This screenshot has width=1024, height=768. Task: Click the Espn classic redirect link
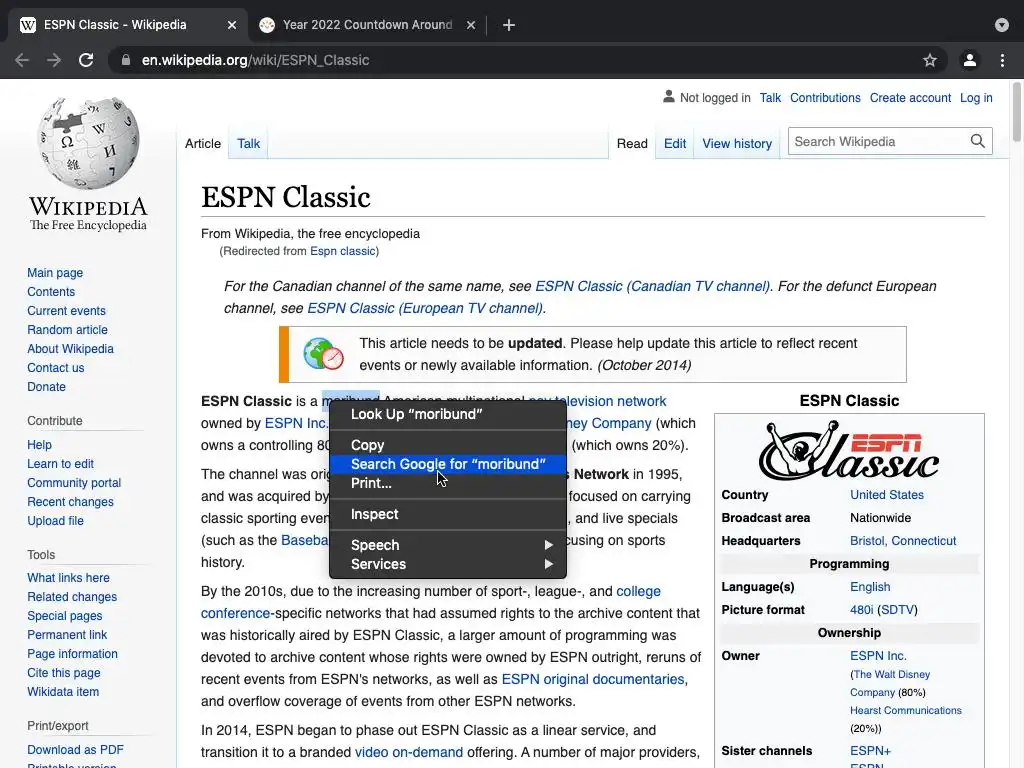pos(343,251)
